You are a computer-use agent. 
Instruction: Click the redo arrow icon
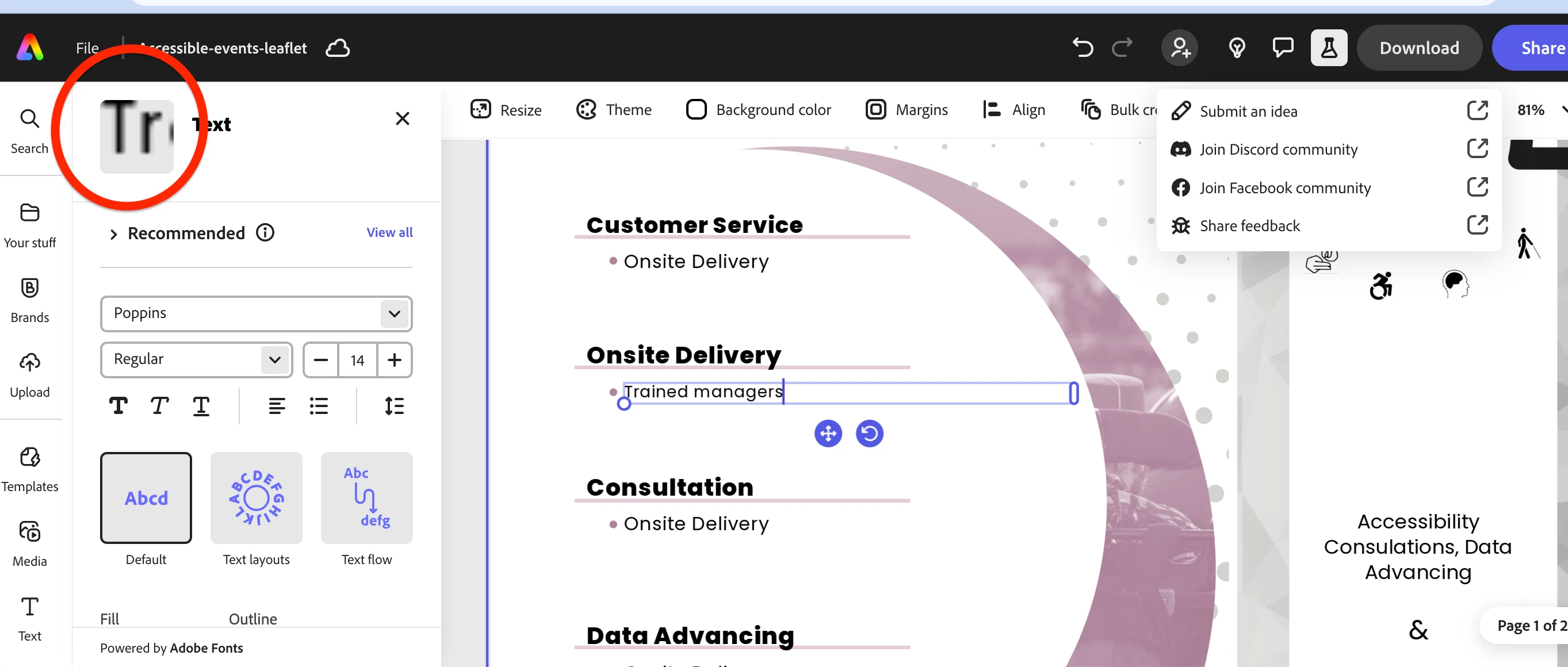(1122, 48)
